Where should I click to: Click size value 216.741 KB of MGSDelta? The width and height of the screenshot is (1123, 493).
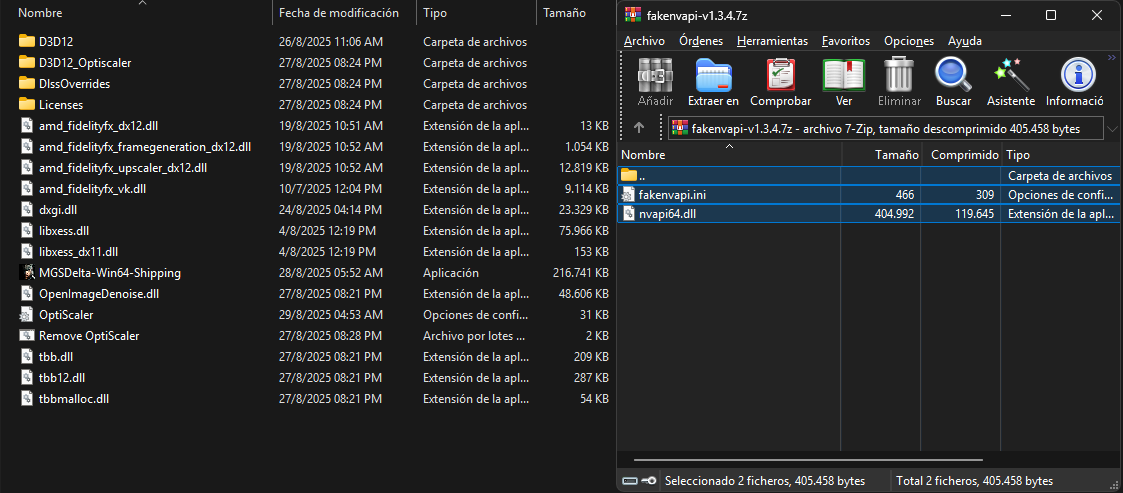click(x=579, y=273)
